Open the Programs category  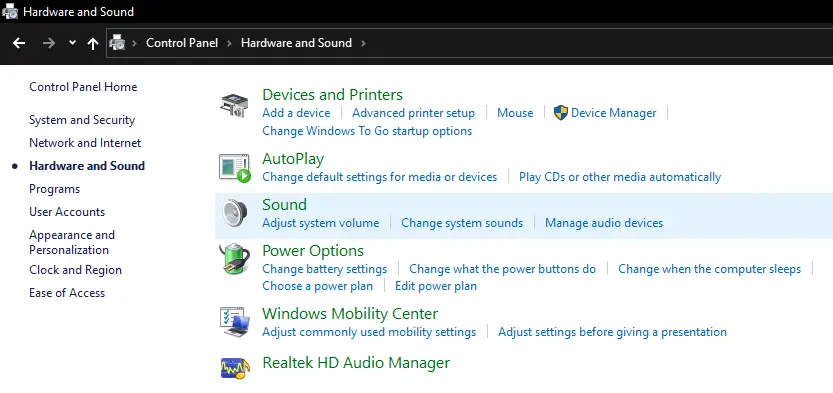point(54,189)
